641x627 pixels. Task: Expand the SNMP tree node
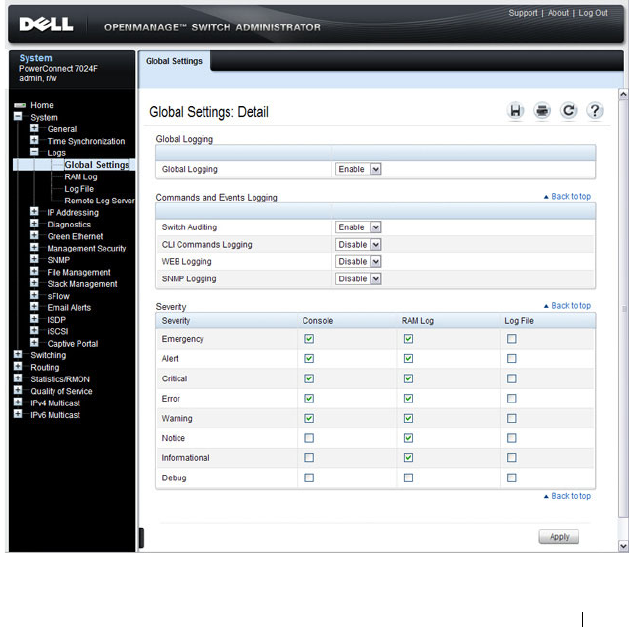pos(34,259)
